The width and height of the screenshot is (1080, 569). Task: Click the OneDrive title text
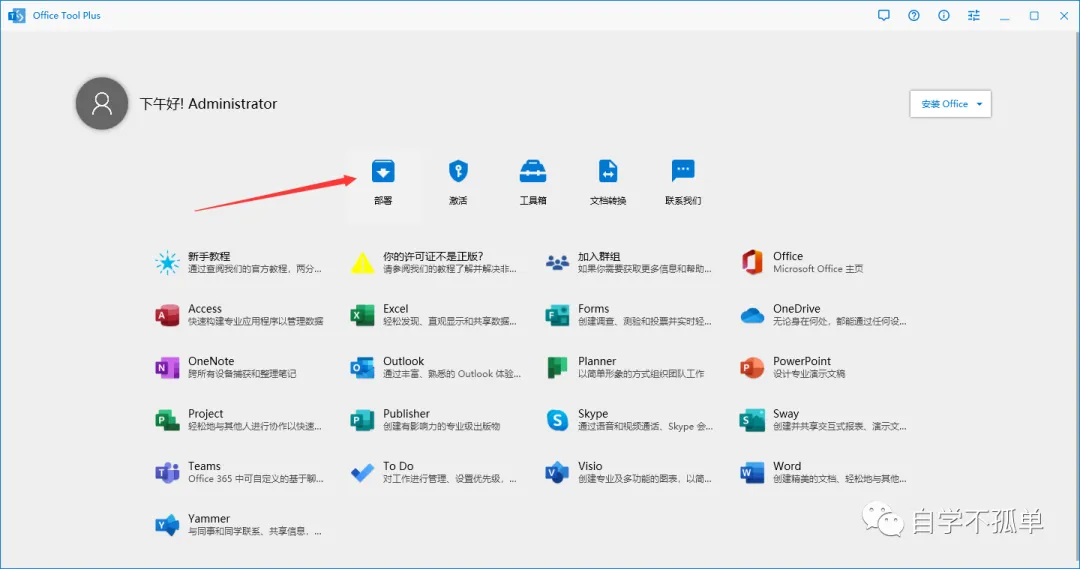796,309
